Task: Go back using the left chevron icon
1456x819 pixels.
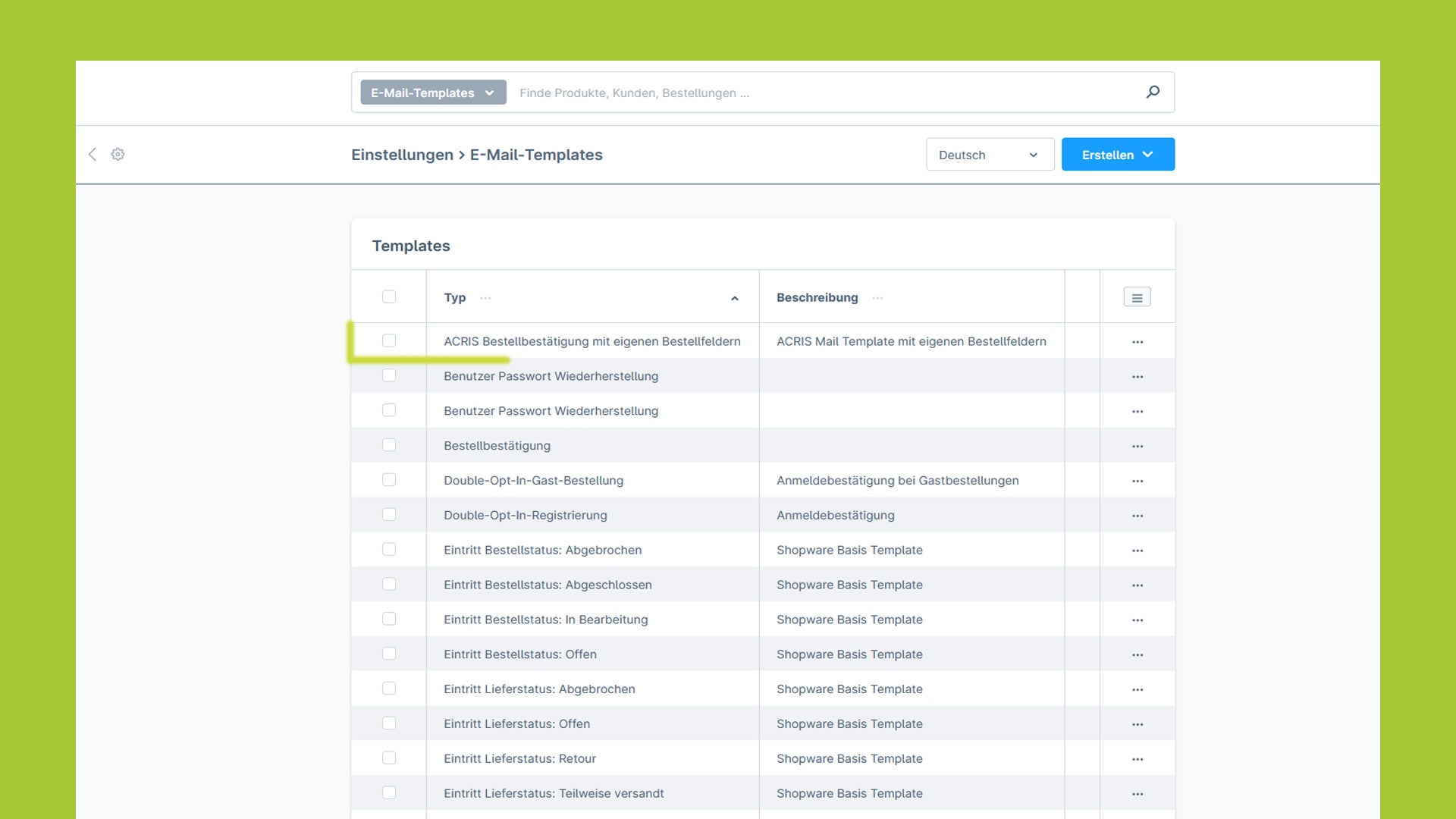Action: point(93,154)
